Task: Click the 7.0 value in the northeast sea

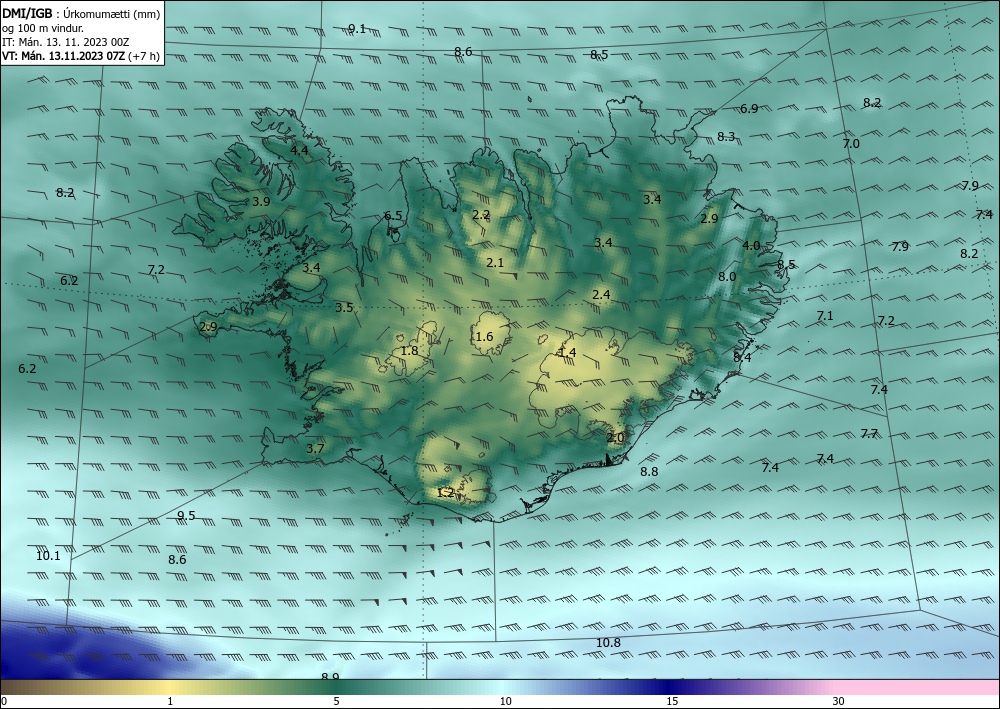Action: (851, 143)
